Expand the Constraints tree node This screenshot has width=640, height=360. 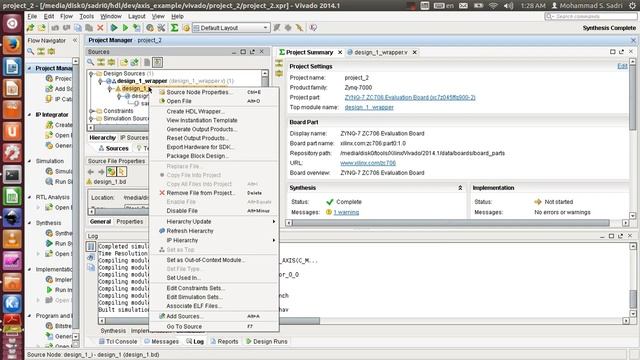(x=91, y=111)
